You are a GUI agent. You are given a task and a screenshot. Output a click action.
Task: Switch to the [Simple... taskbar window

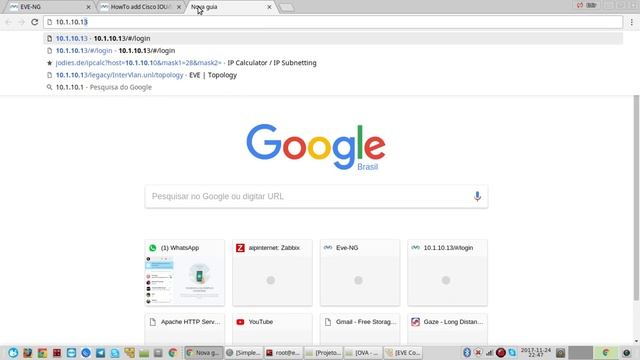coord(244,353)
